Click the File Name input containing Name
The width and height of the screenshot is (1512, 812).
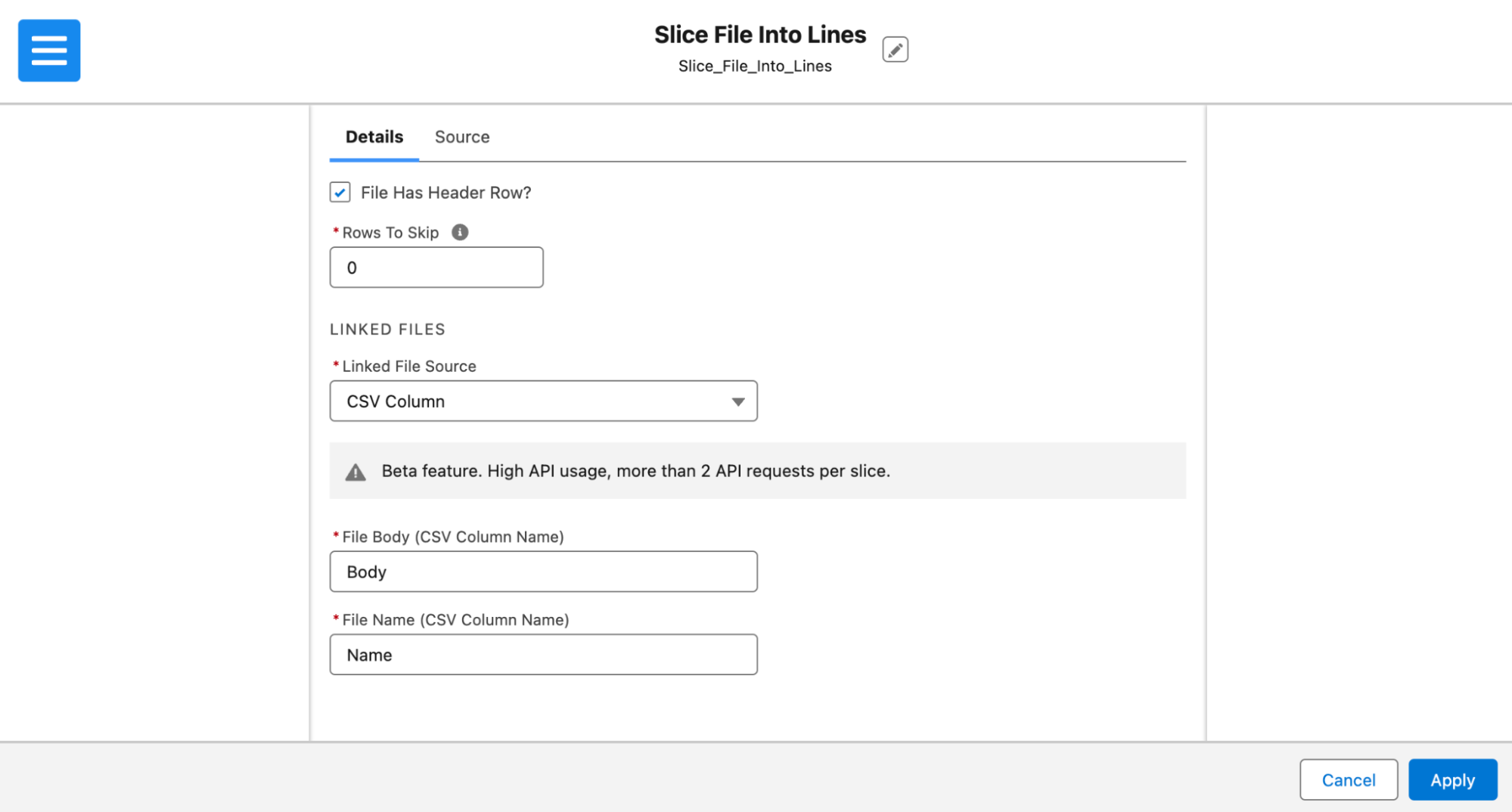tap(543, 654)
